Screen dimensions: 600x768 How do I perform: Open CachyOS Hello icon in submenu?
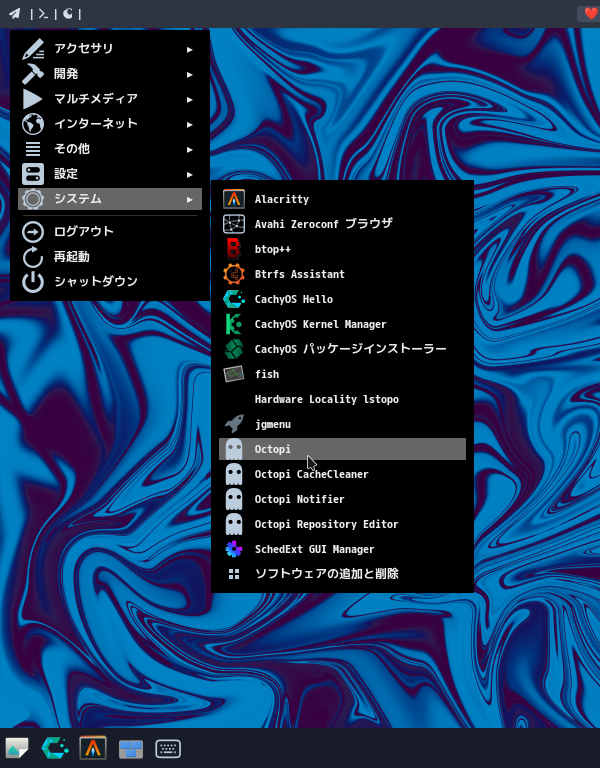pos(234,299)
